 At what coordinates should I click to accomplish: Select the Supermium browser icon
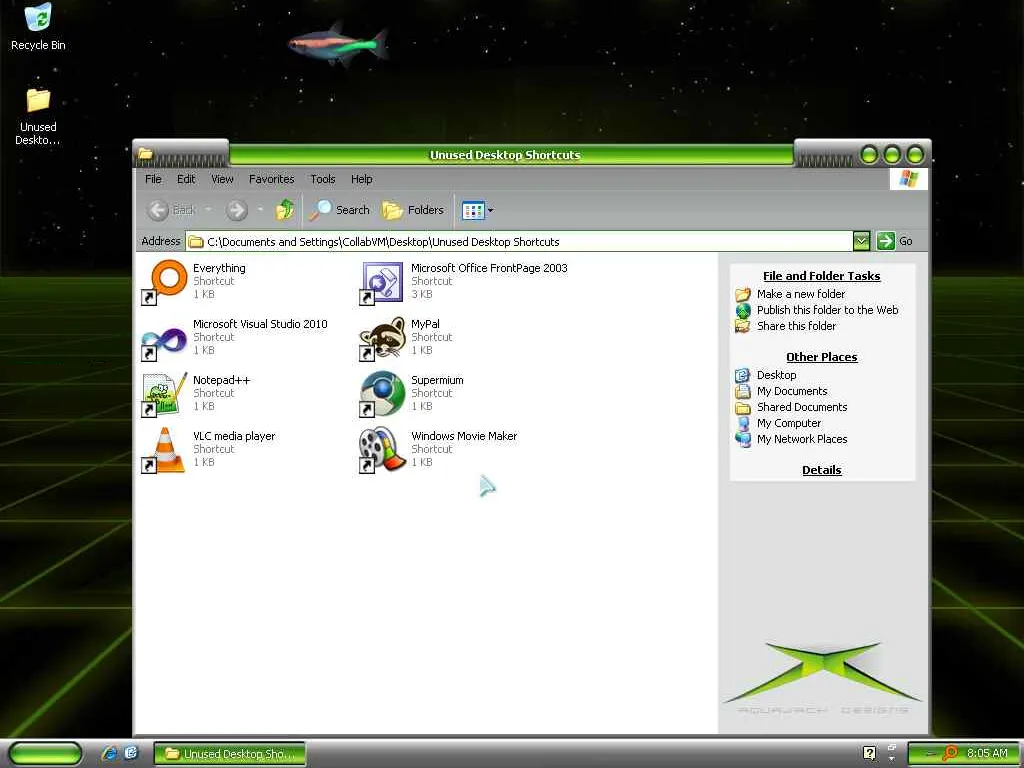click(382, 394)
